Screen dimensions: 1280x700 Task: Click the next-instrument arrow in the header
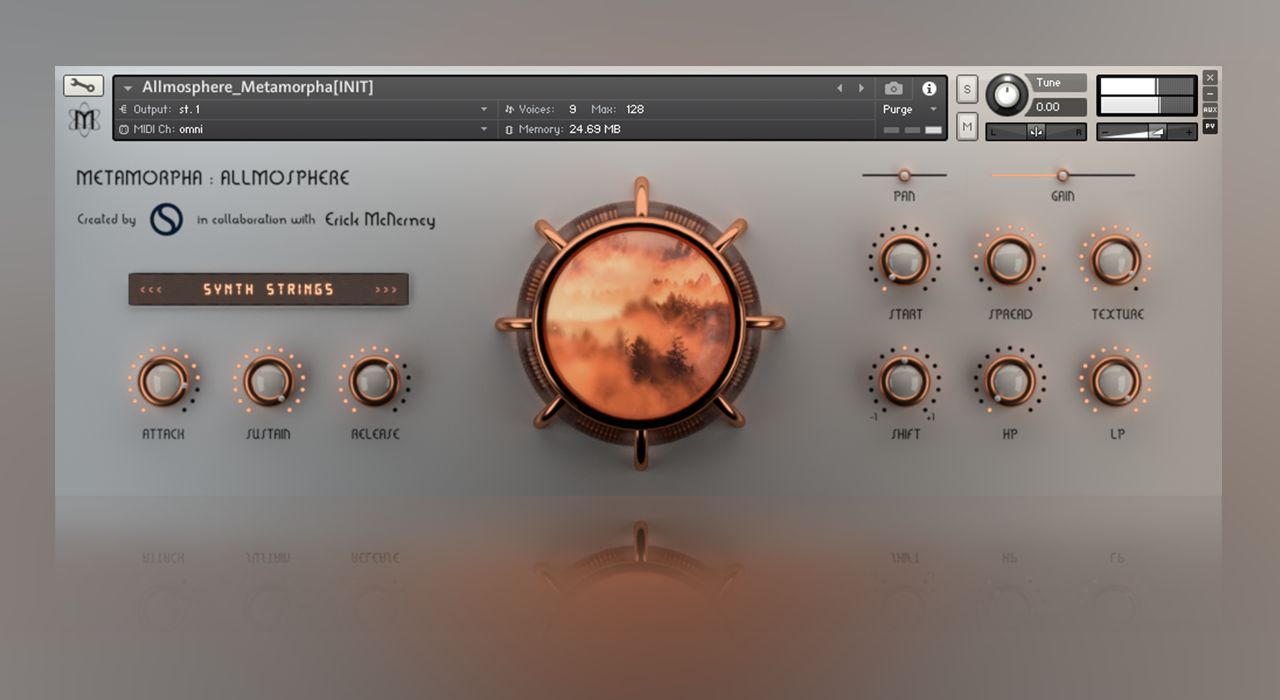tap(861, 87)
